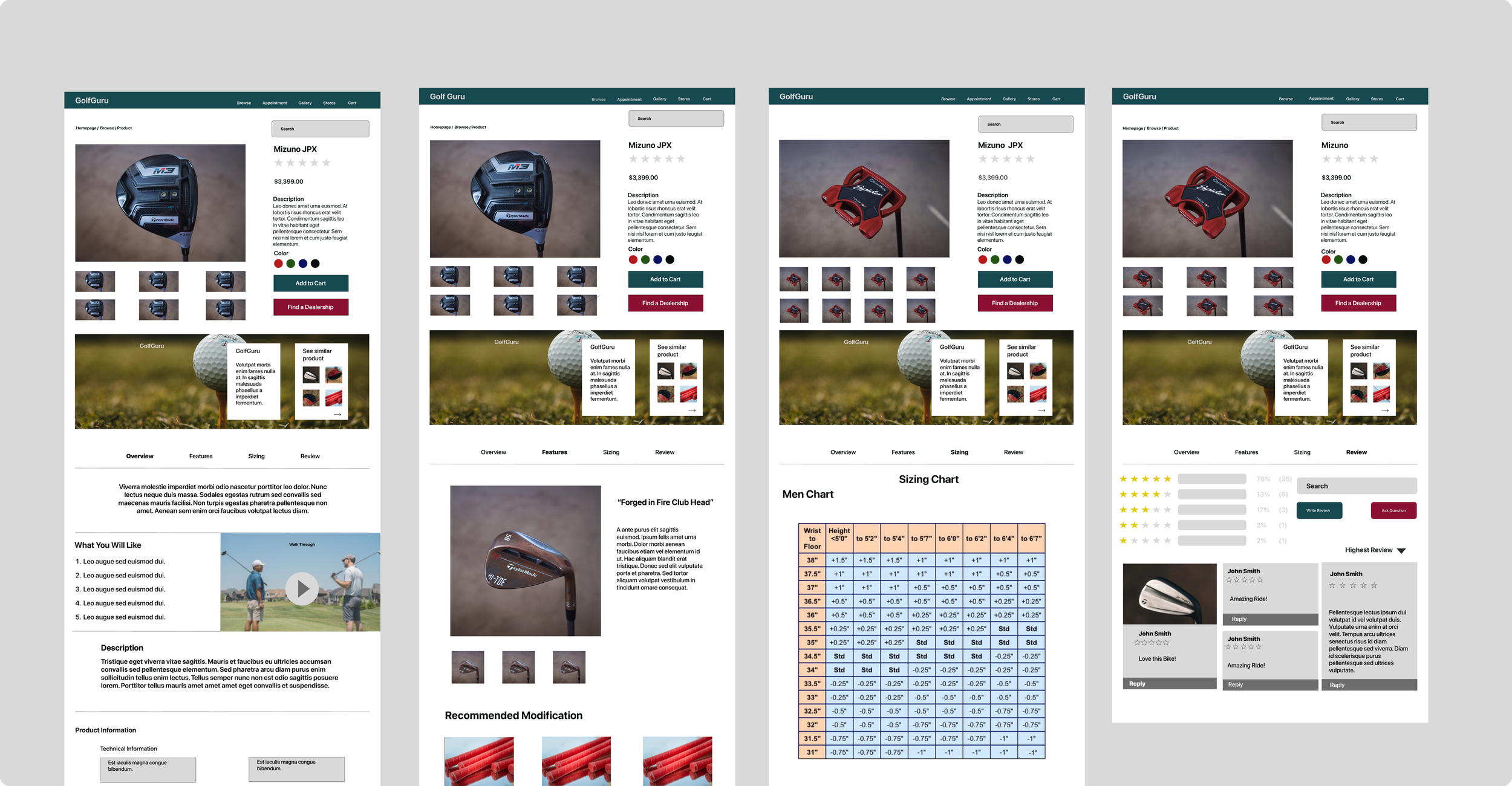
Task: Expand the Highest Review sort dropdown arrow
Action: [x=1401, y=551]
